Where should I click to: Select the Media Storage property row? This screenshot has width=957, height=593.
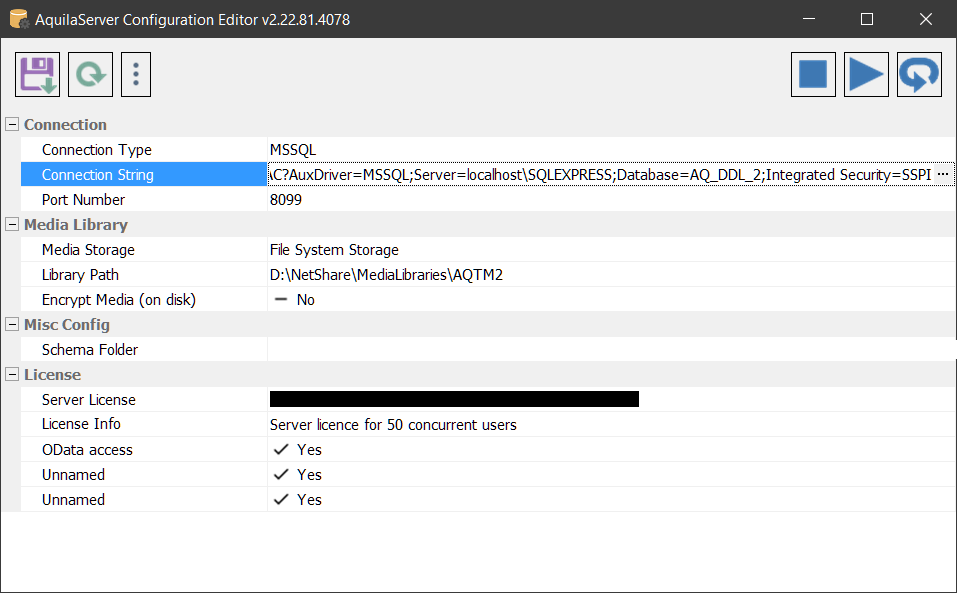point(88,250)
